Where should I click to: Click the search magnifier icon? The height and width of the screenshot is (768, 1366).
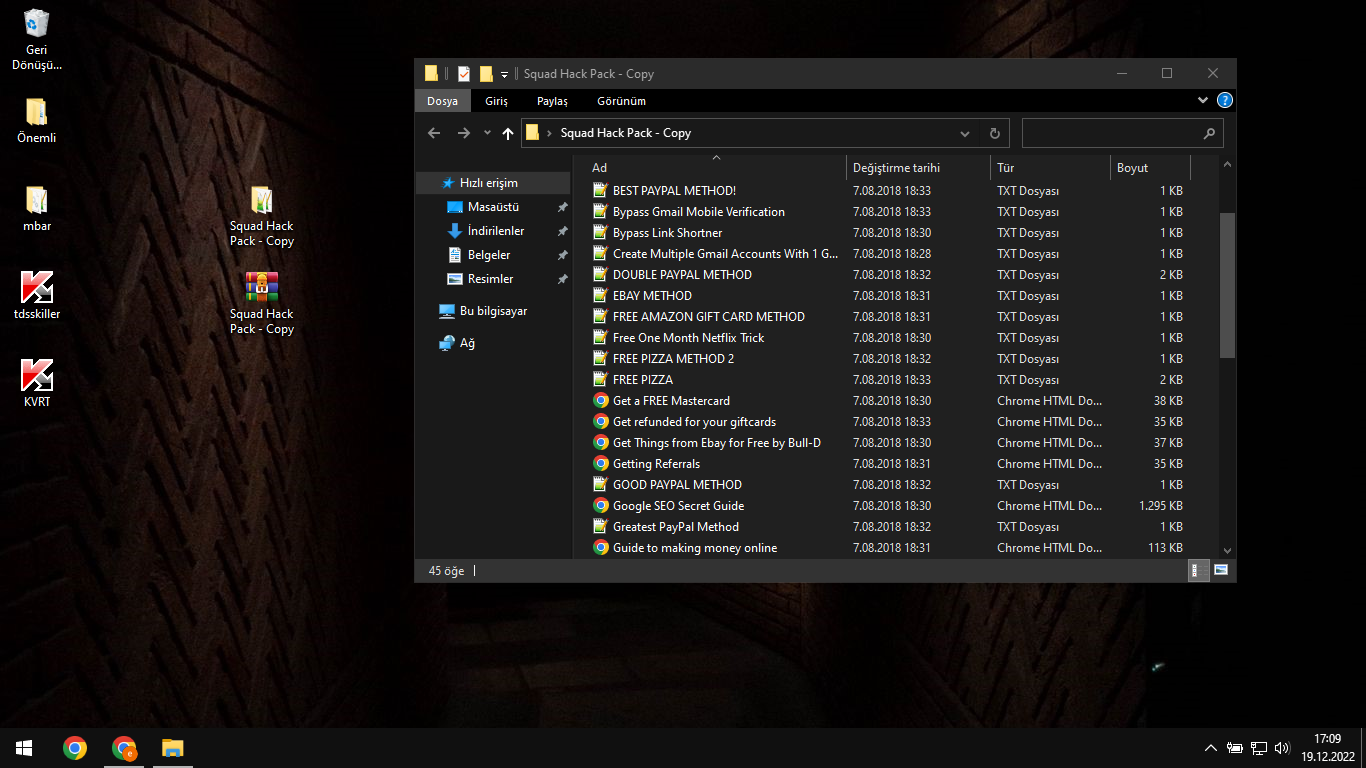click(x=1209, y=133)
